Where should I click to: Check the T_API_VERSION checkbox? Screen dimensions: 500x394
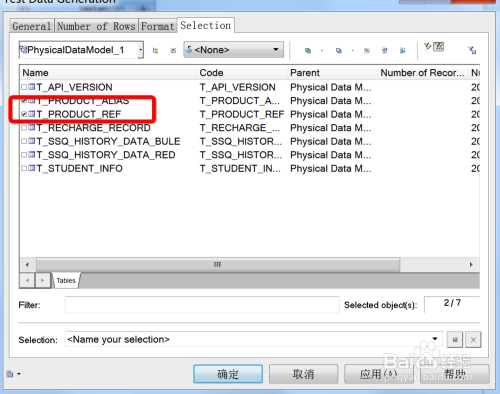24,87
